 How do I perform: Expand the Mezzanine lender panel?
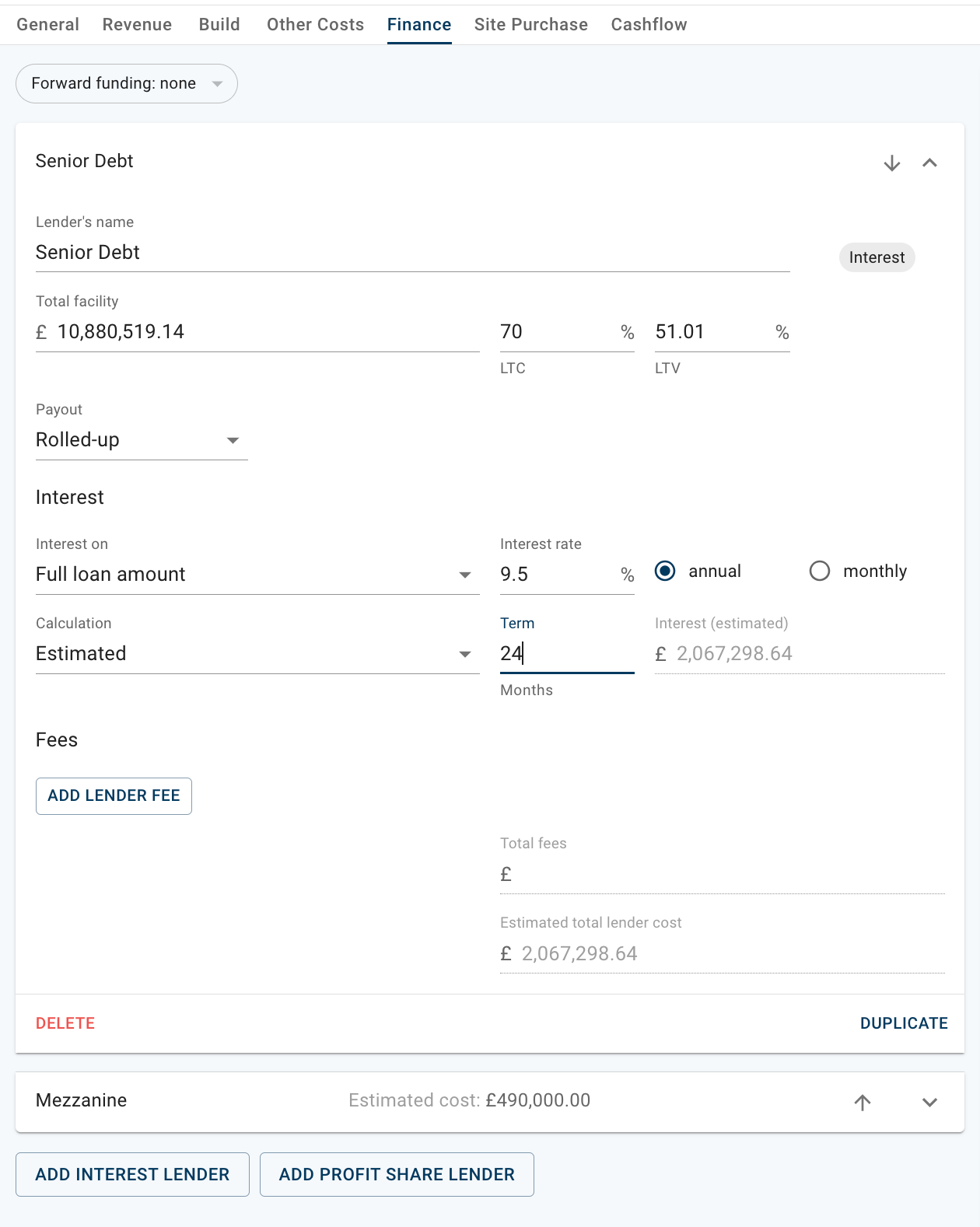click(x=929, y=1102)
